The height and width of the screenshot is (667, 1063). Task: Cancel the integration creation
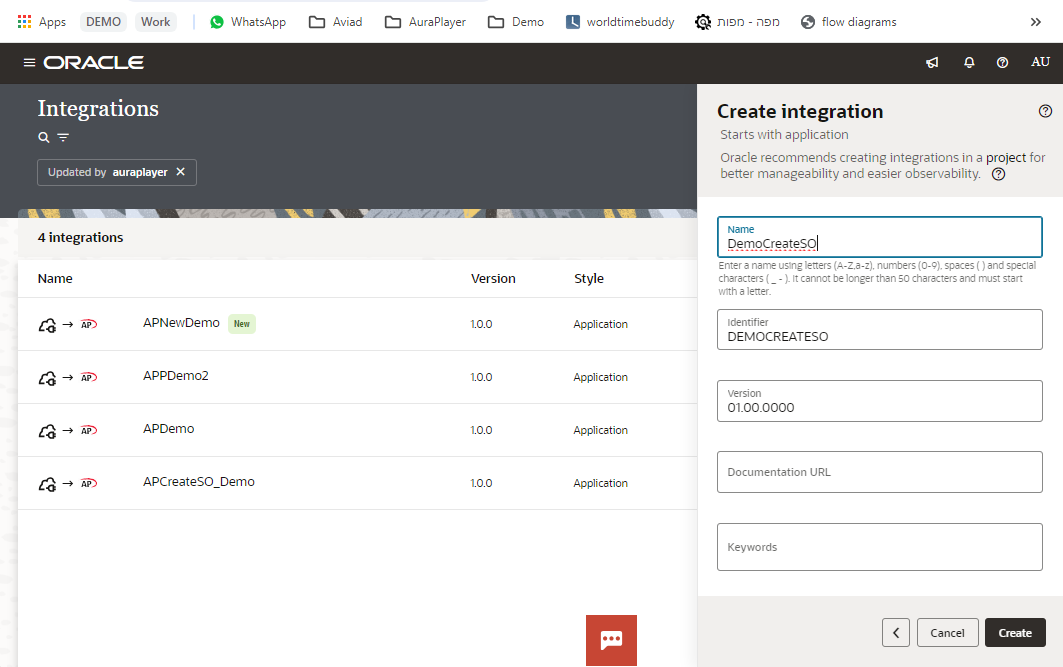click(x=948, y=632)
